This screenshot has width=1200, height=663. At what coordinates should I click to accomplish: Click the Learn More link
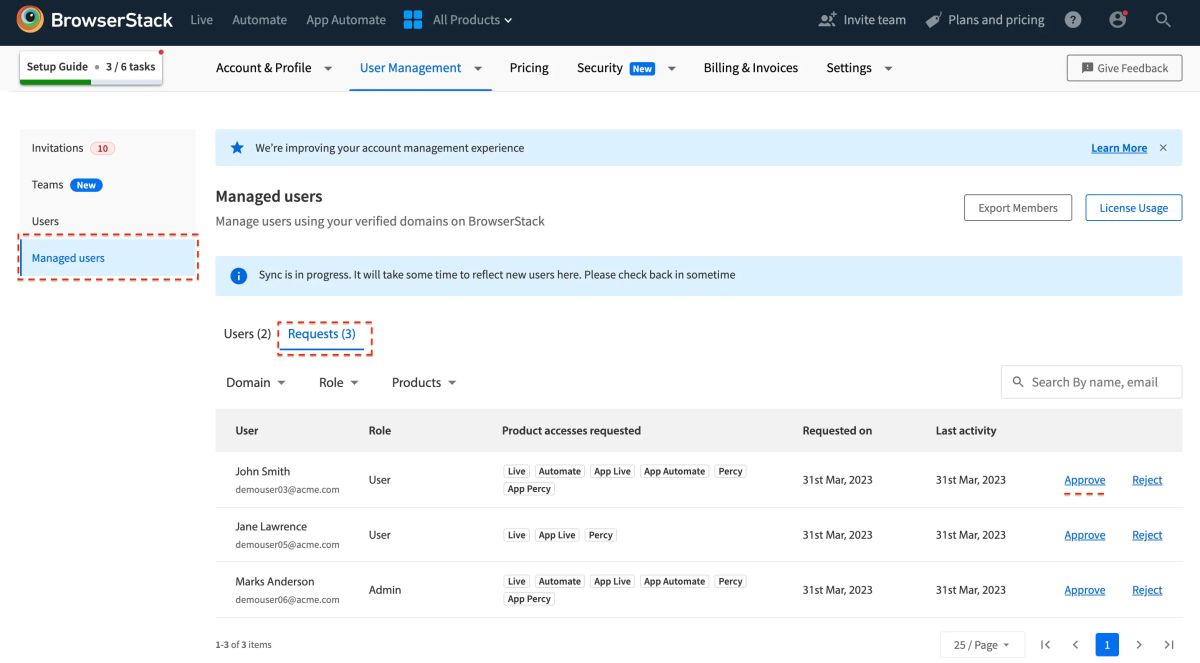[1119, 148]
